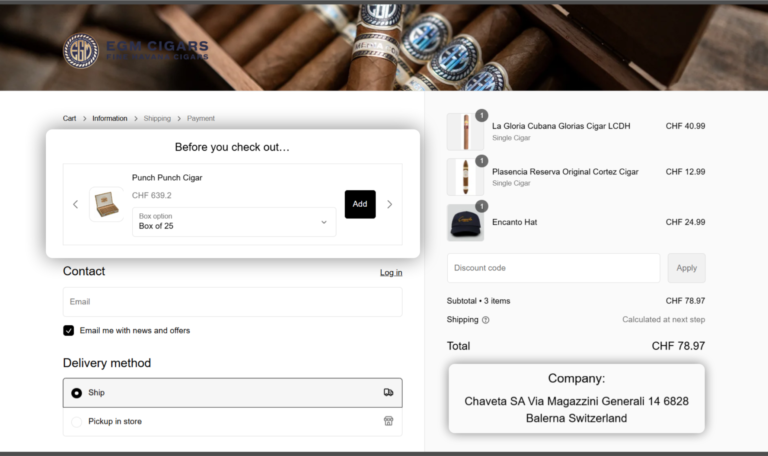Click the Encanto Hat product name
Viewport: 768px width, 456px height.
514,222
